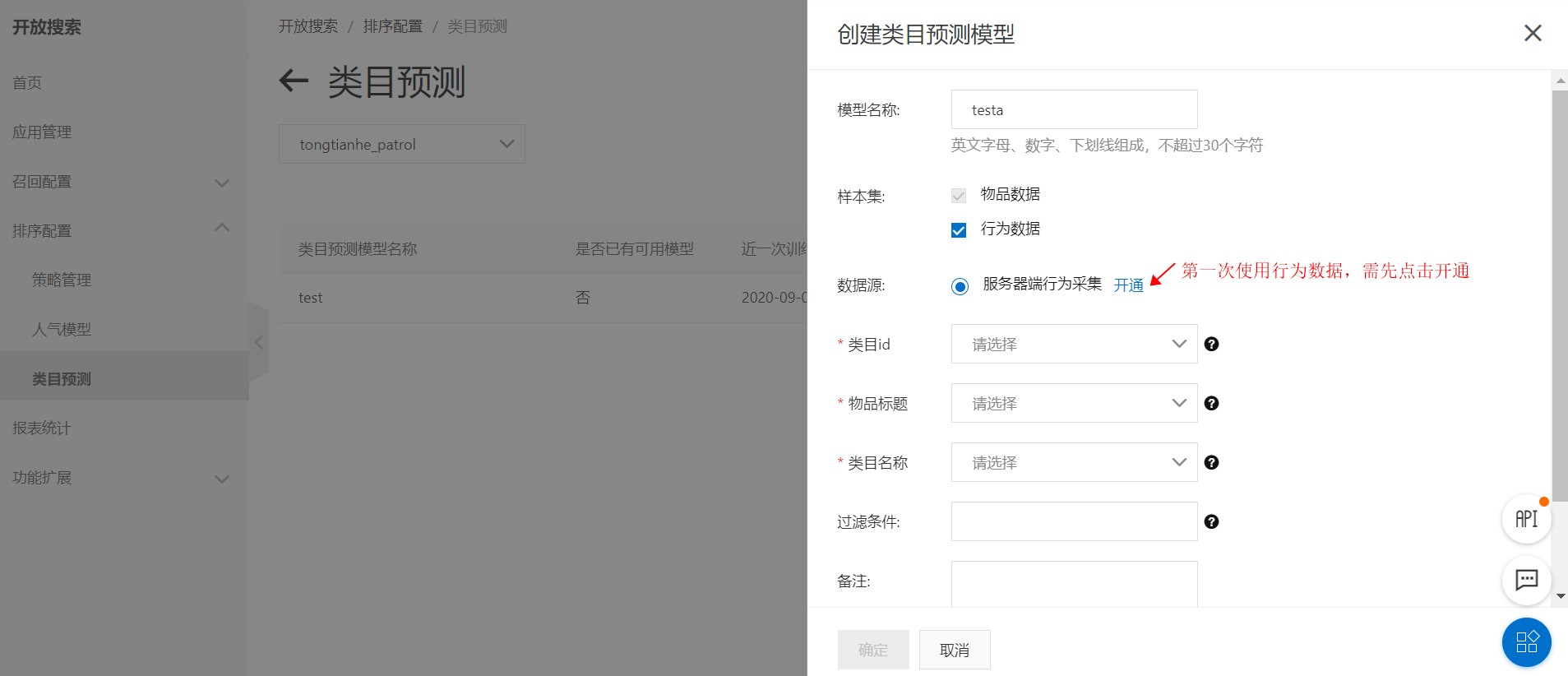Toggle the 行为数据 checkbox

tap(959, 230)
